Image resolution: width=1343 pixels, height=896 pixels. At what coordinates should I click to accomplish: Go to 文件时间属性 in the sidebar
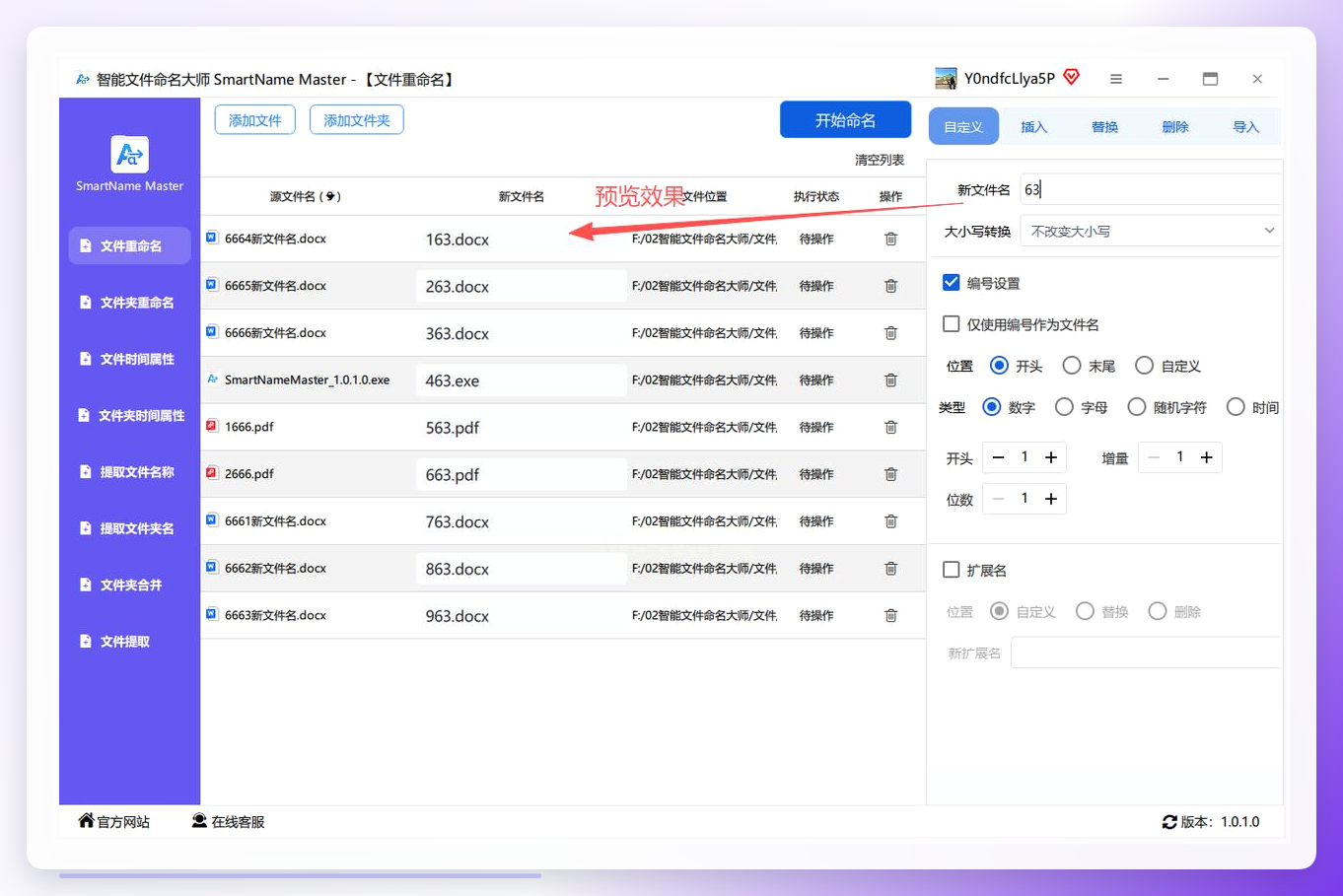pos(129,359)
